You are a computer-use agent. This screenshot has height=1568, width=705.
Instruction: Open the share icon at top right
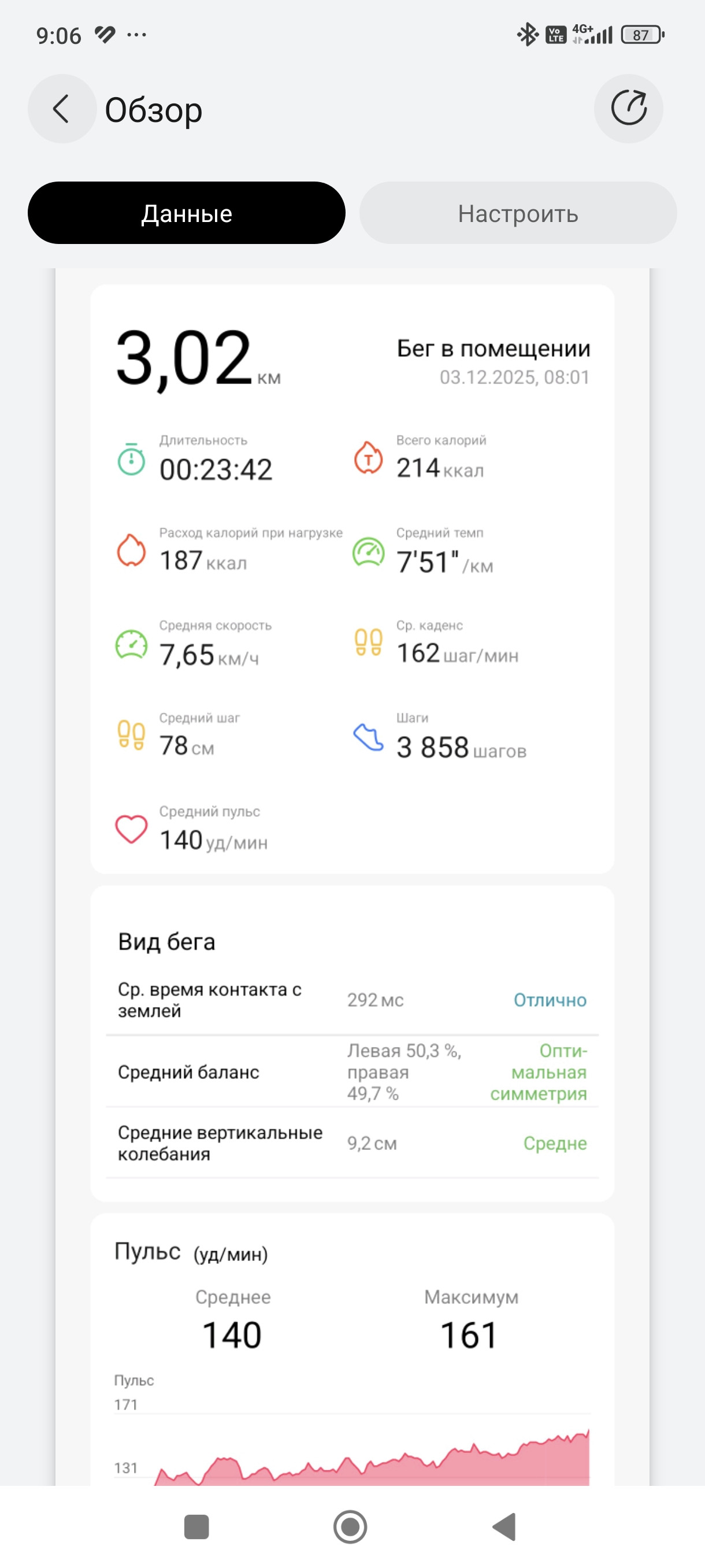point(628,109)
